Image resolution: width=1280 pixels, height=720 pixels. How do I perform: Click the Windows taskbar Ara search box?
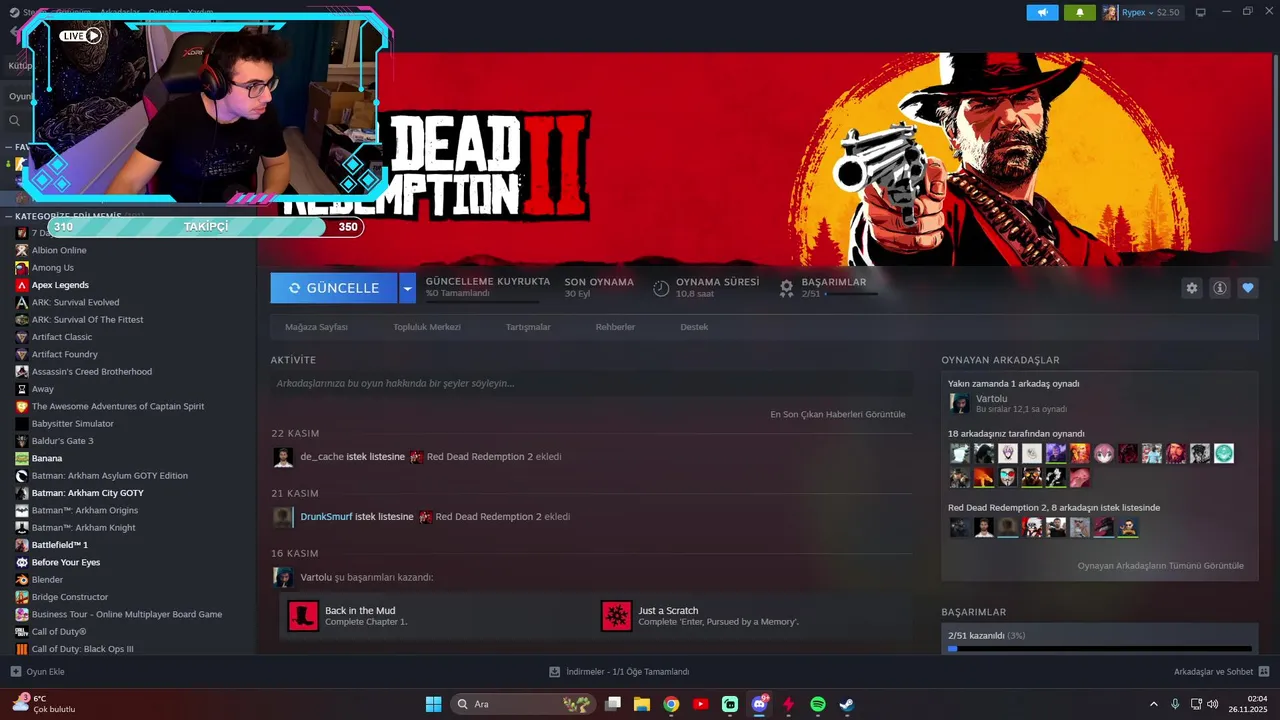(x=524, y=704)
